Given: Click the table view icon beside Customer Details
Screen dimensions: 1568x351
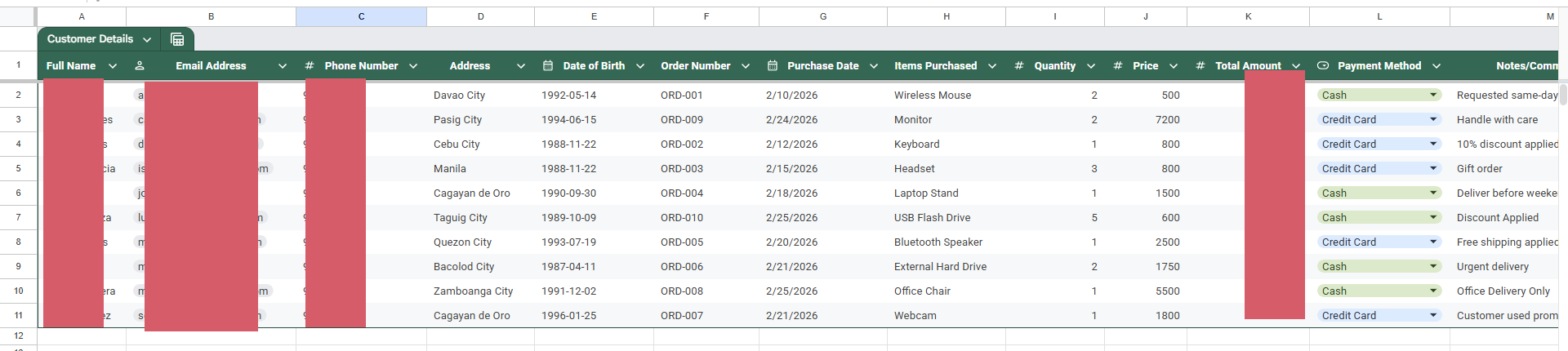Looking at the screenshot, I should [177, 39].
